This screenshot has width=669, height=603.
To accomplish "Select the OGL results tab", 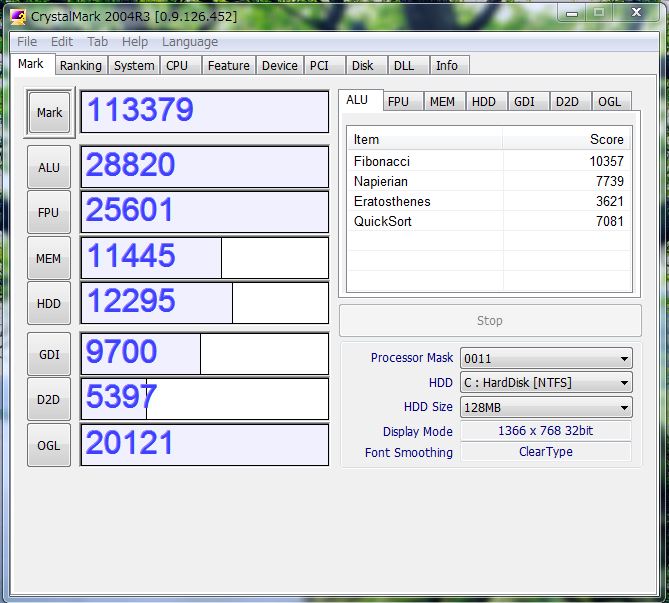I will [609, 102].
